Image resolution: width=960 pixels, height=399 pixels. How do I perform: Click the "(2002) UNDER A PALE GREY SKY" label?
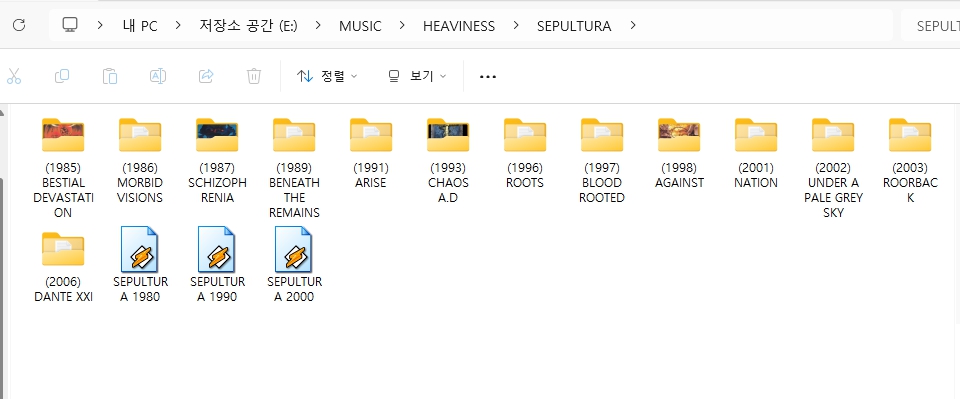pyautogui.click(x=833, y=190)
